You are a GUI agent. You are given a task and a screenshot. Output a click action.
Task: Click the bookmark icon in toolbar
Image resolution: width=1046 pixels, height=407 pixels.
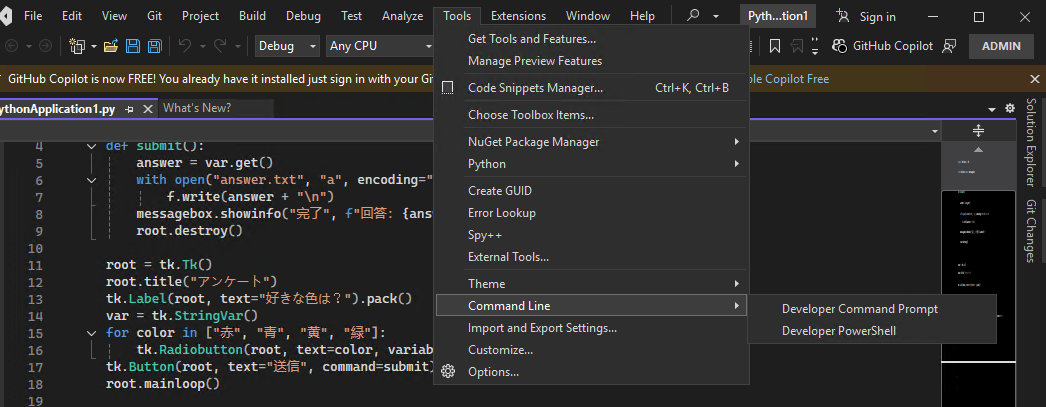coord(775,46)
